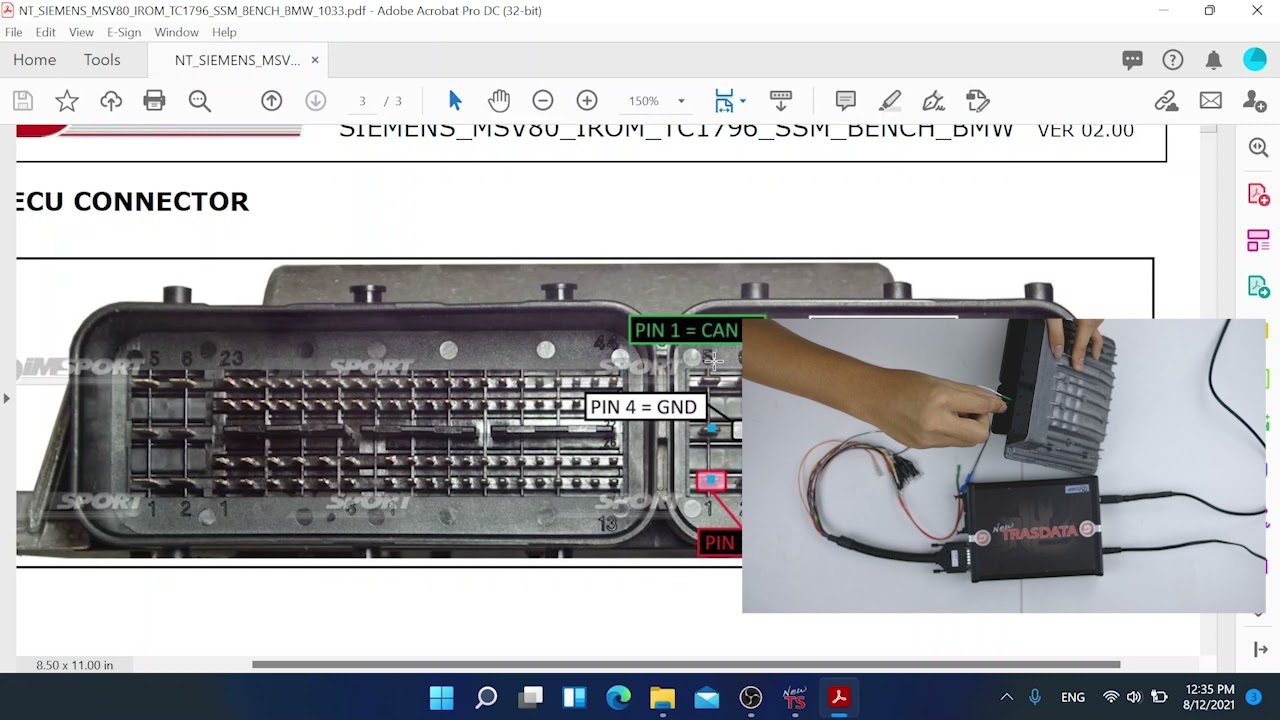This screenshot has width=1280, height=720.
Task: Click the horizontal scrollbar thumb
Action: pos(686,664)
